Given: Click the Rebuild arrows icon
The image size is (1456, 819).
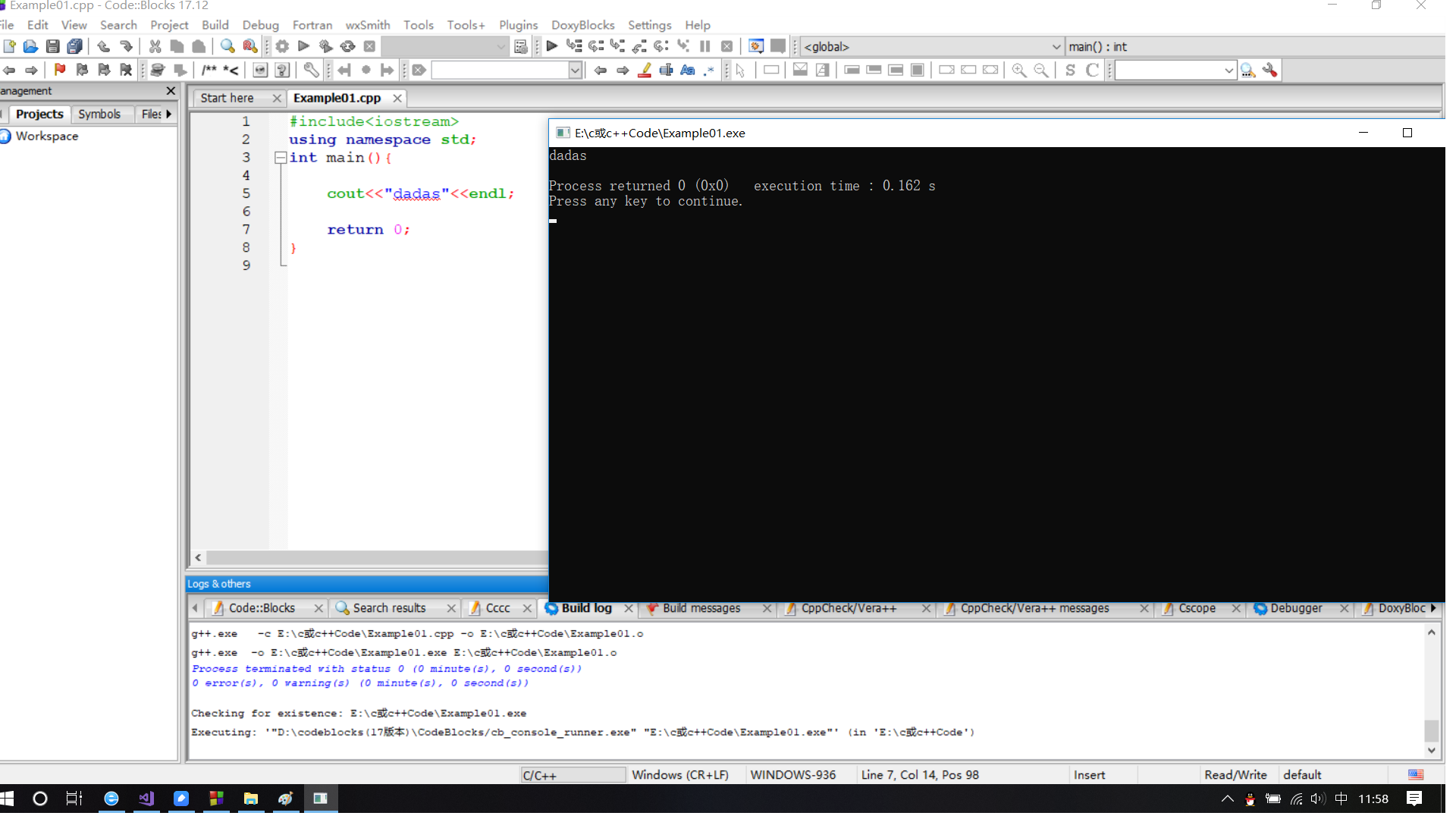Looking at the screenshot, I should pos(347,46).
